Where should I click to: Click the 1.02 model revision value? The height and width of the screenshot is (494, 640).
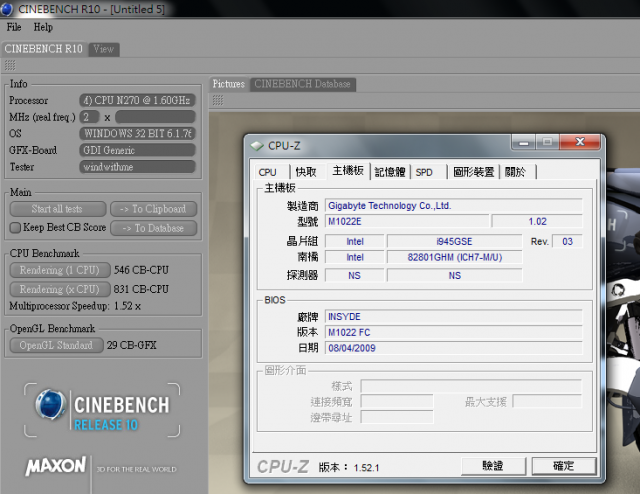click(537, 222)
